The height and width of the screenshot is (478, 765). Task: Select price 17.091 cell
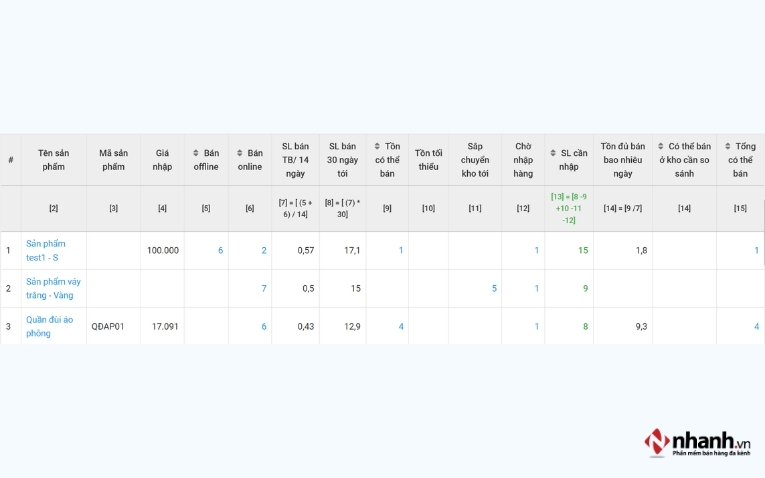coord(165,327)
